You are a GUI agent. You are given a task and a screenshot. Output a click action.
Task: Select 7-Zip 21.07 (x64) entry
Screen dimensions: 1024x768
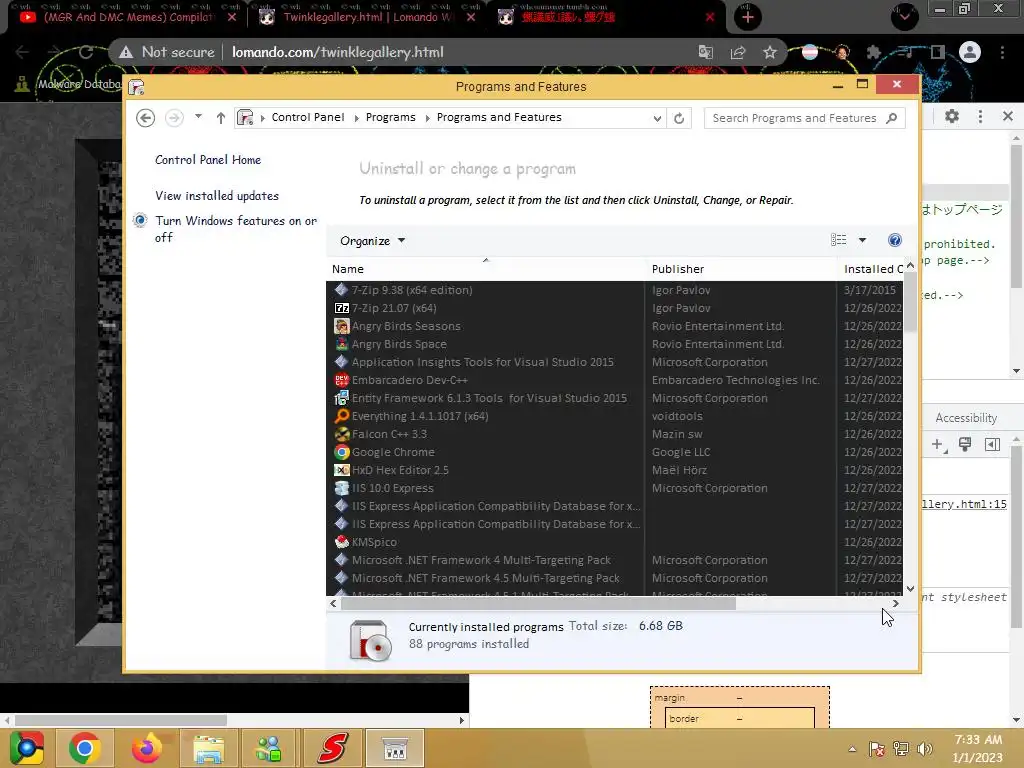[614, 308]
